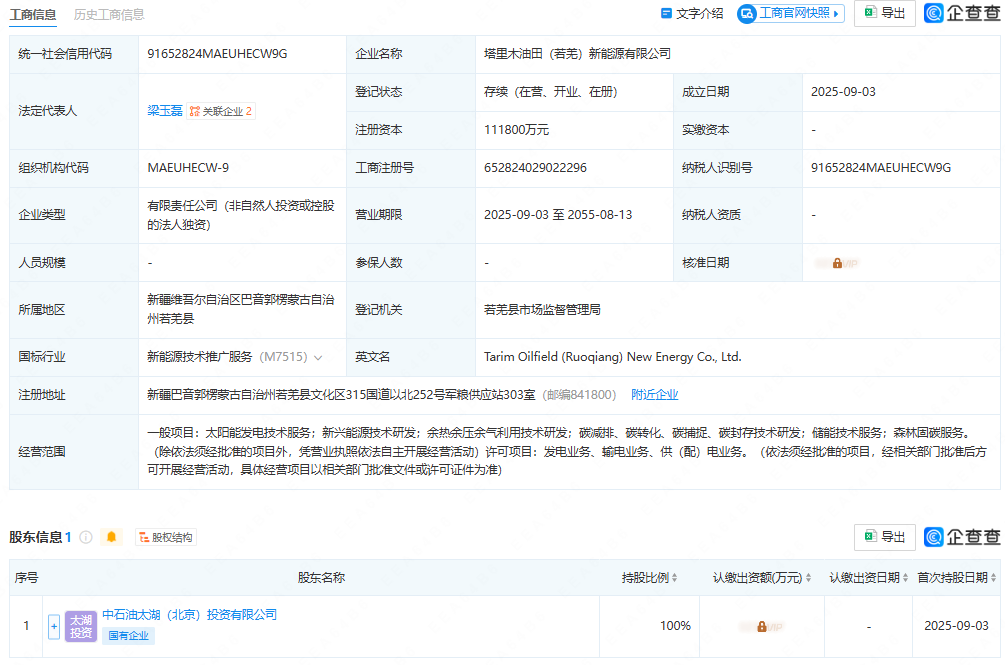The image size is (1005, 665).
Task: Expand the plus icon in shareholder row 1
Action: 54,626
